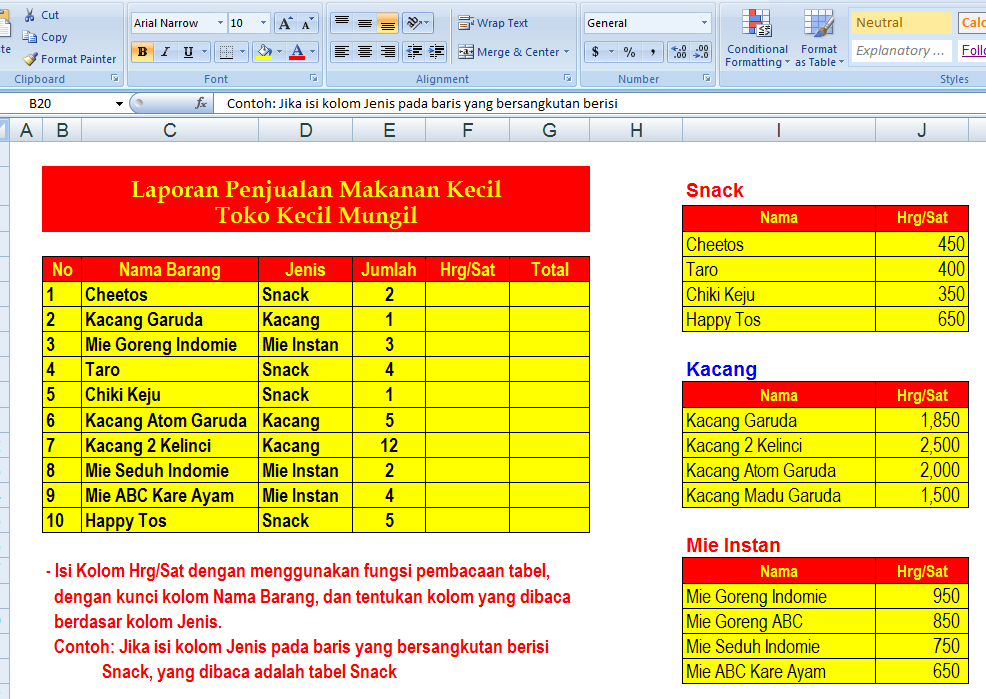Toggle Bold formatting
The width and height of the screenshot is (986, 699).
click(143, 52)
